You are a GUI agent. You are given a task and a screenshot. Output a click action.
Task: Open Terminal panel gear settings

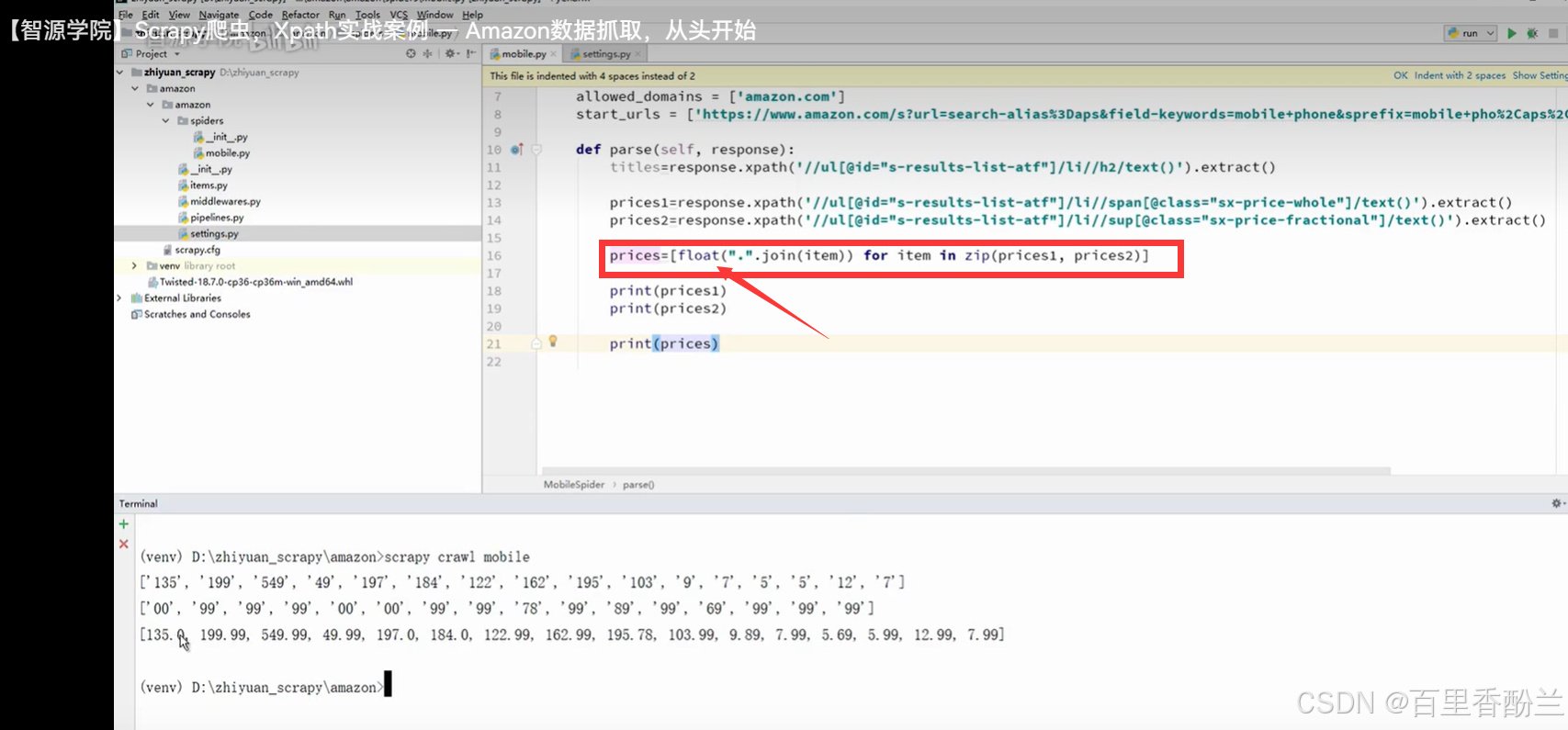1556,503
